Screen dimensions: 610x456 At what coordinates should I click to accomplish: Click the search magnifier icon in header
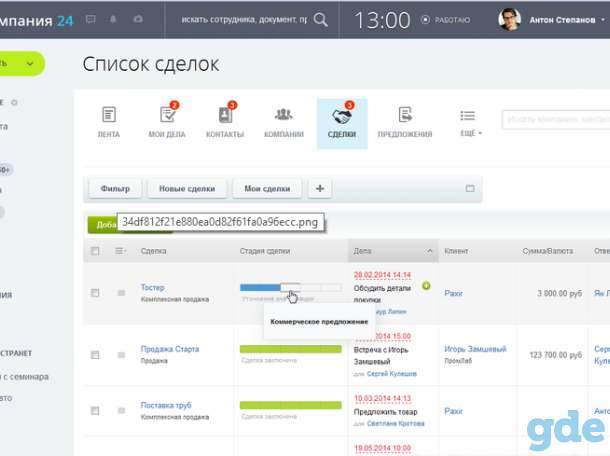coord(320,19)
